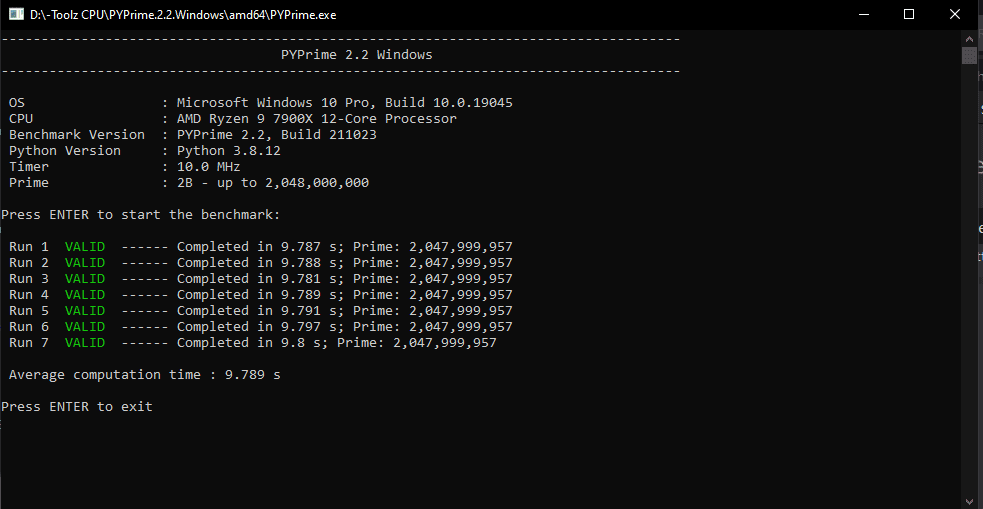Click the Python 3.8.12 version text
Screen dimensions: 983x509
228,151
